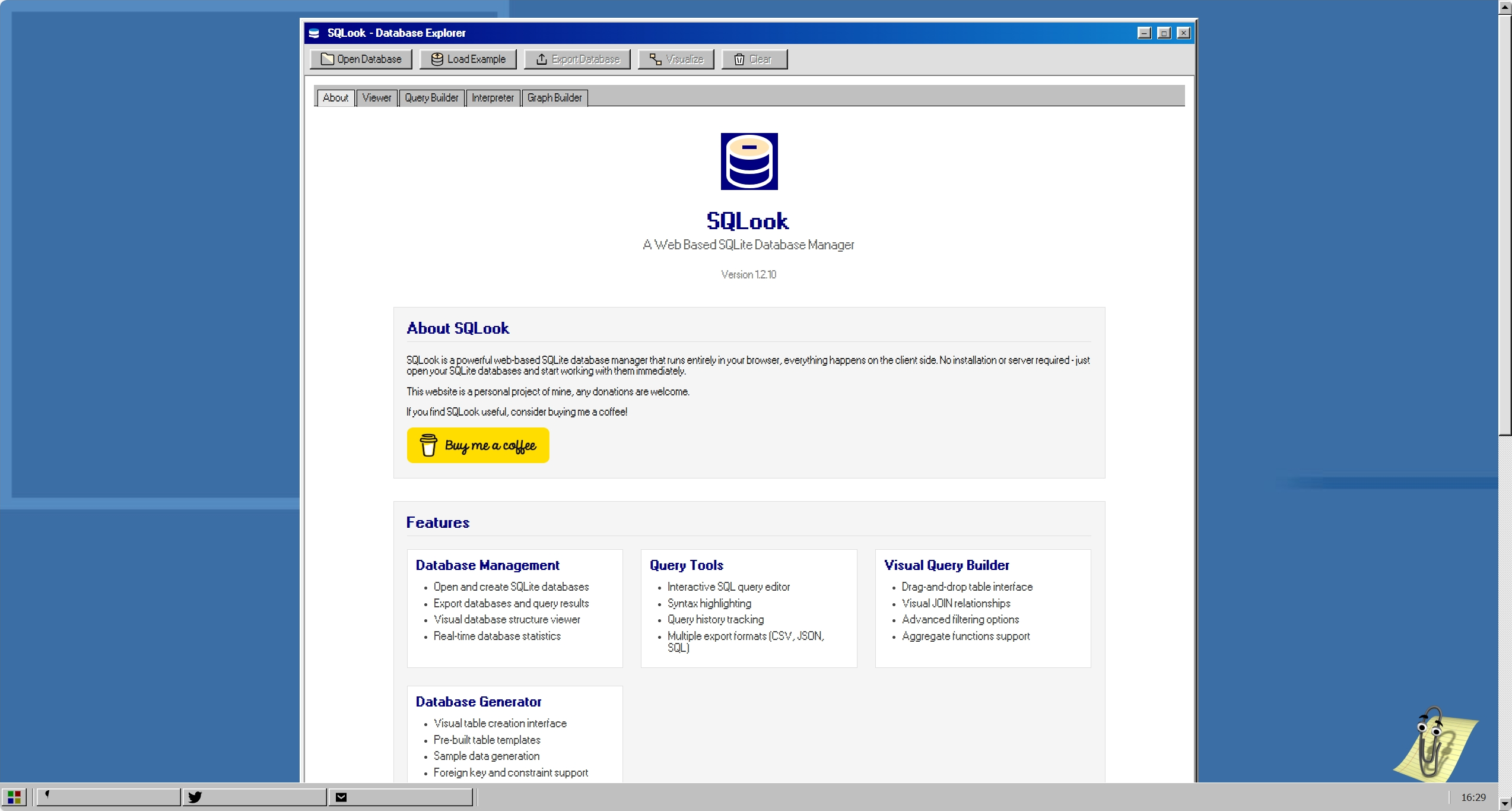Image resolution: width=1512 pixels, height=811 pixels.
Task: Select the About tab
Action: [335, 97]
